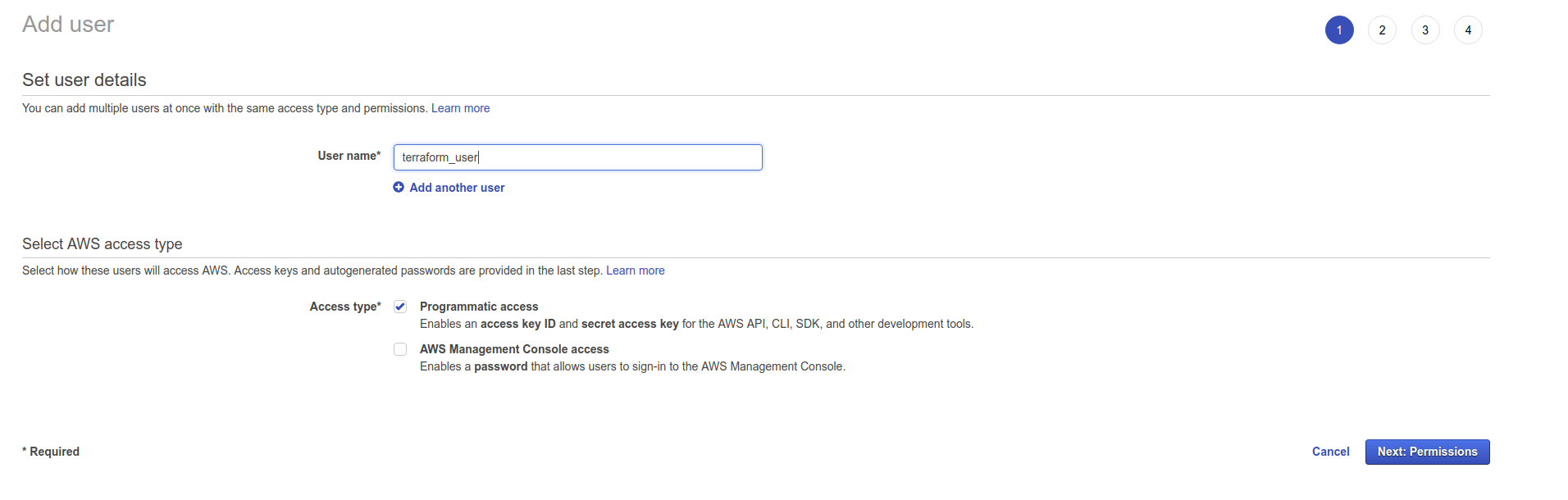
Task: Click the AWS Management Console access label
Action: [514, 349]
